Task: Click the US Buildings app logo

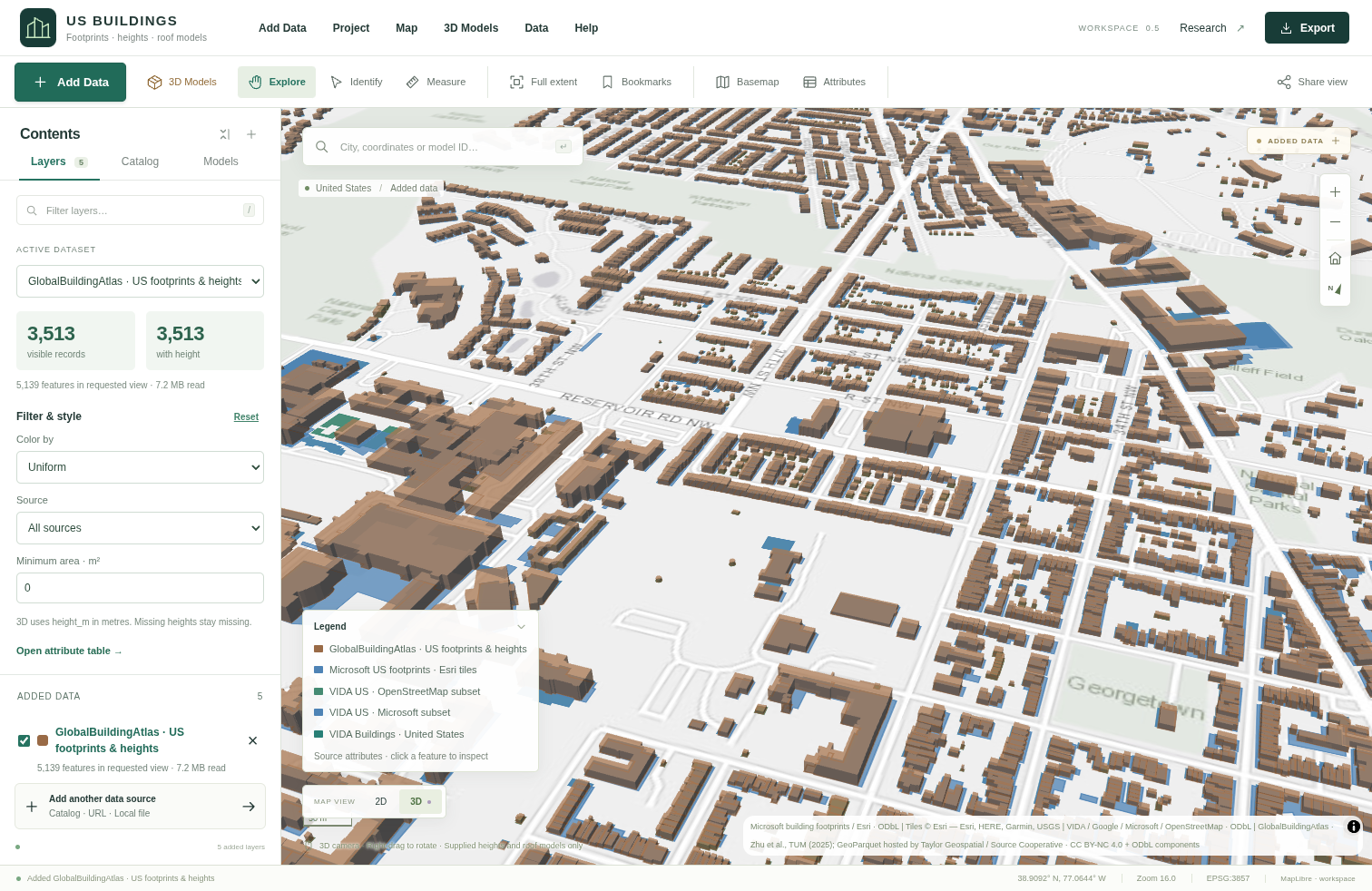Action: pyautogui.click(x=38, y=28)
